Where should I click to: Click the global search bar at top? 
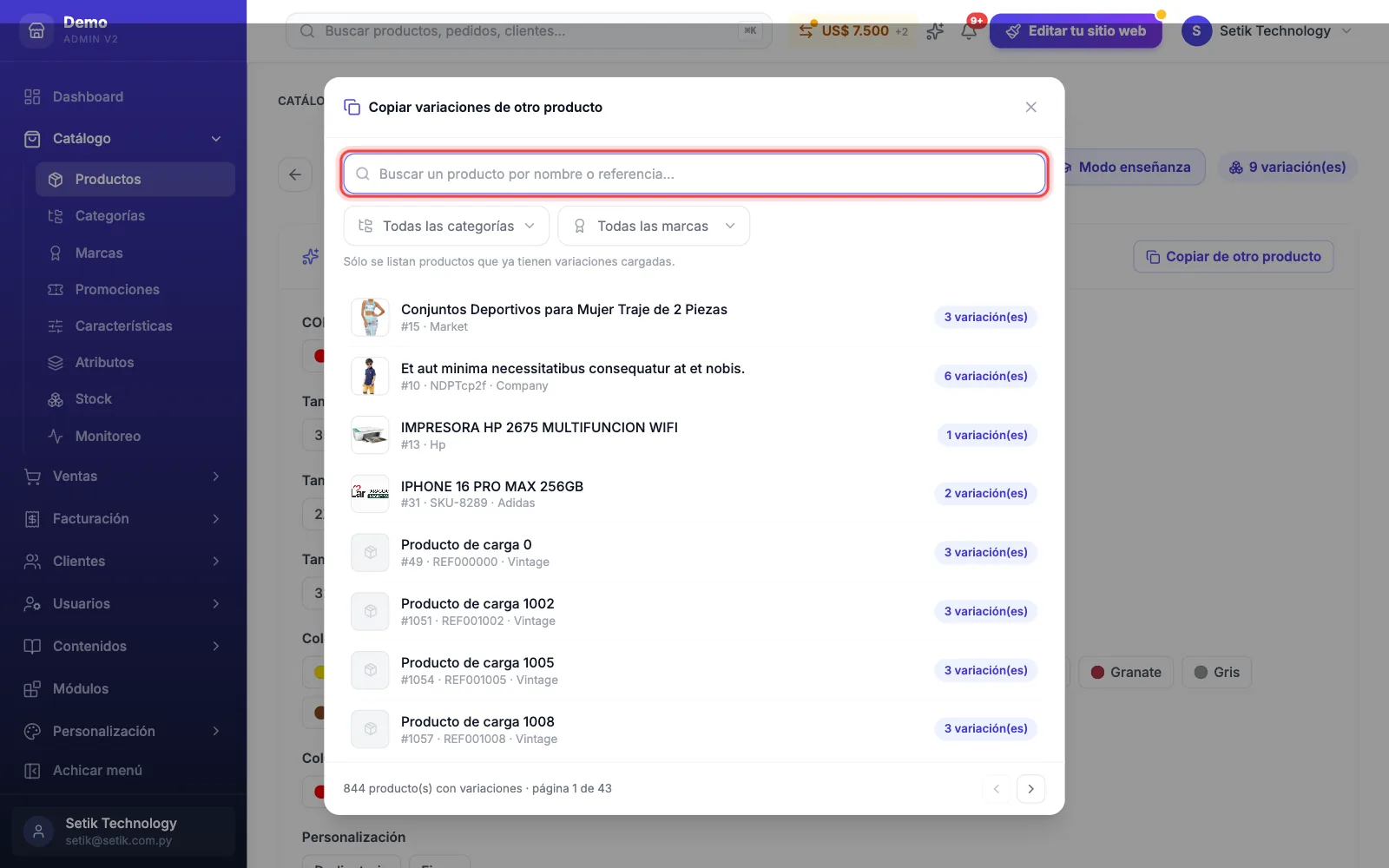[529, 31]
